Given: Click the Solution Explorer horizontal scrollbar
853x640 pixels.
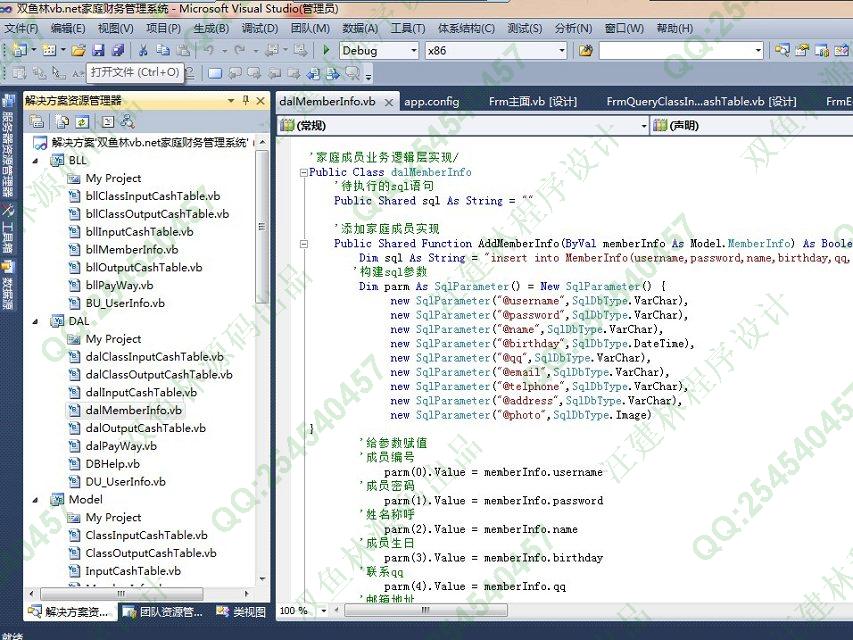Looking at the screenshot, I should point(122,593).
